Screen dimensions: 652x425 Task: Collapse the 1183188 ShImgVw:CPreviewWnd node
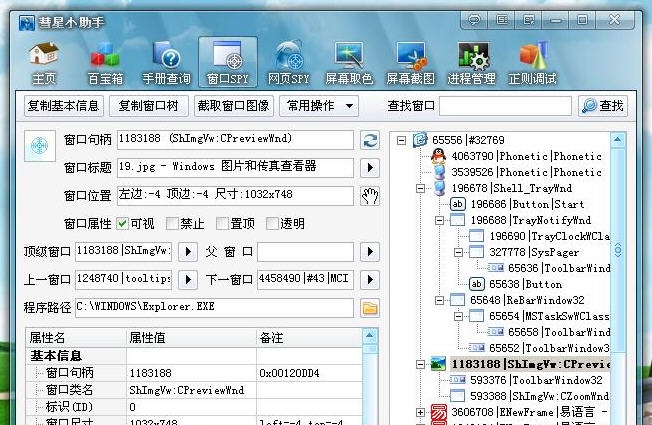[420, 364]
